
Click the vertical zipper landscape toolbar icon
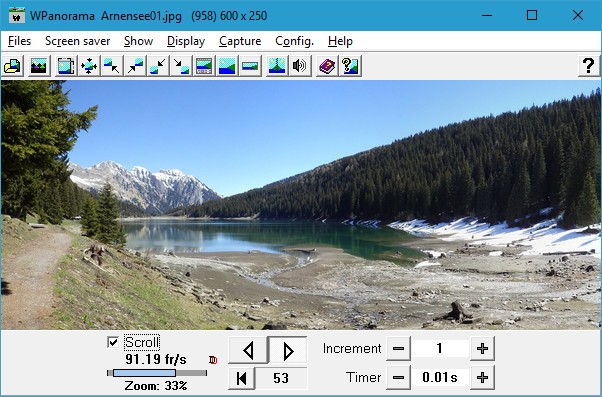[277, 66]
